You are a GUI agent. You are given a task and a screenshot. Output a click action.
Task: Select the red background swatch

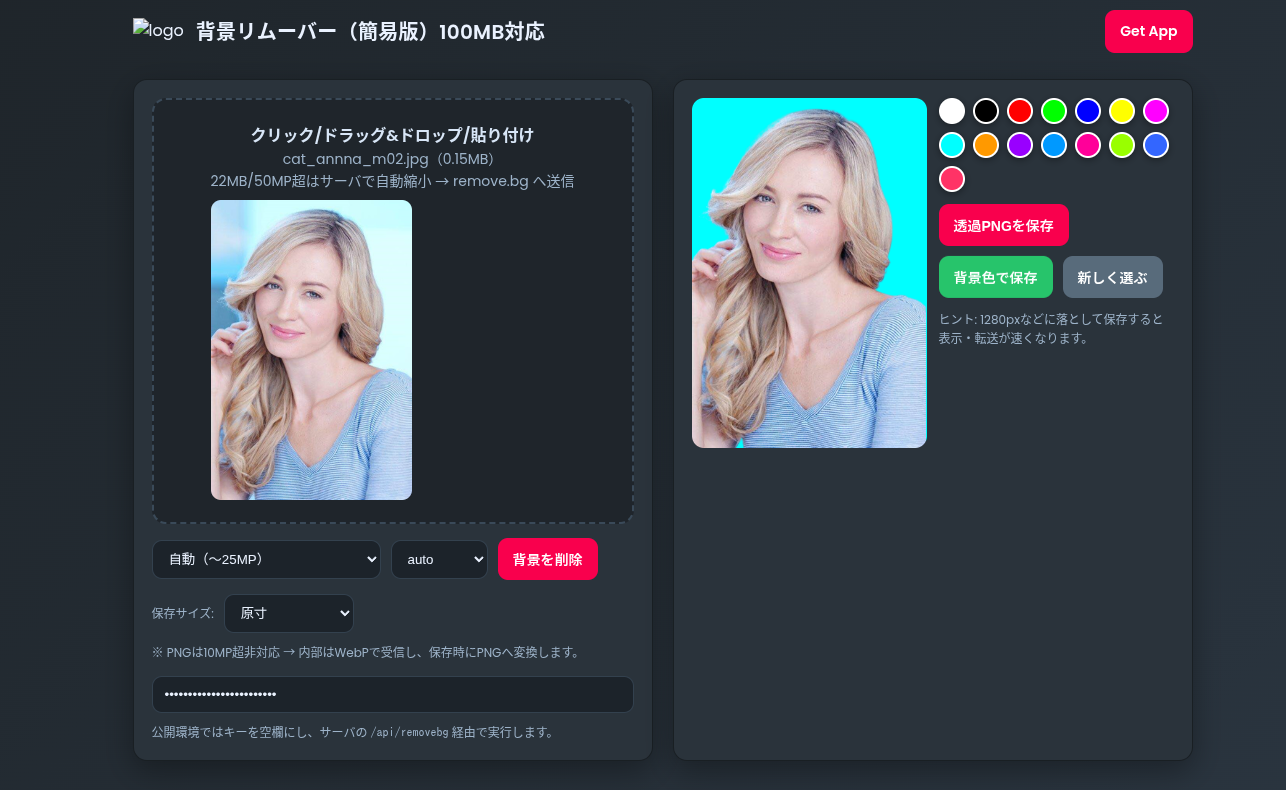point(1020,111)
